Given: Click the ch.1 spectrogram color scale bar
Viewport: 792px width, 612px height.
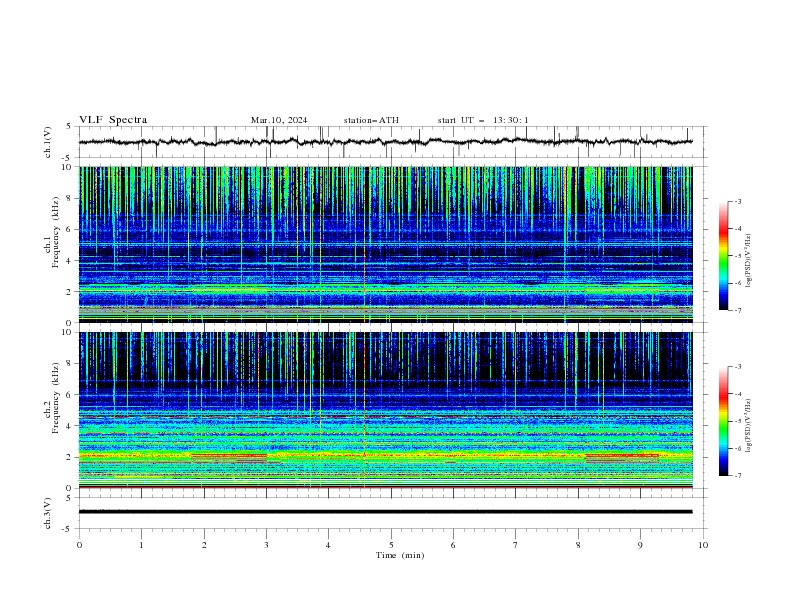Looking at the screenshot, I should [x=724, y=256].
